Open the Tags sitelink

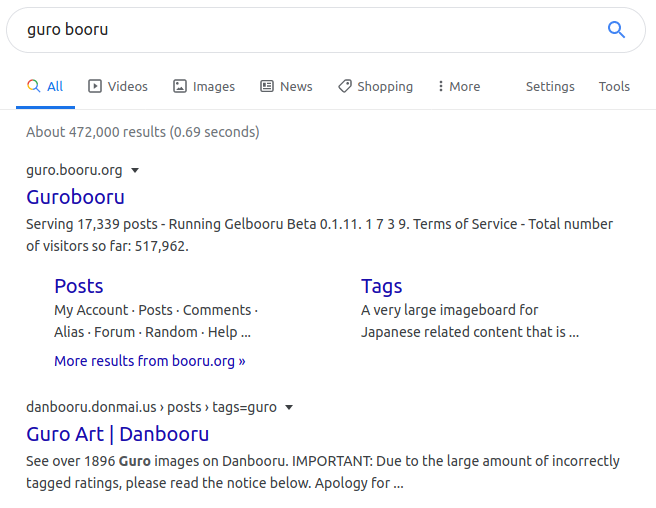pos(381,286)
